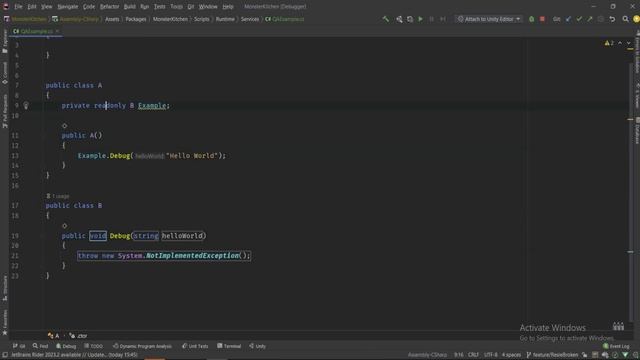Click the 4 spaces indent selector
Image resolution: width=640 pixels, height=360 pixels.
coord(511,355)
